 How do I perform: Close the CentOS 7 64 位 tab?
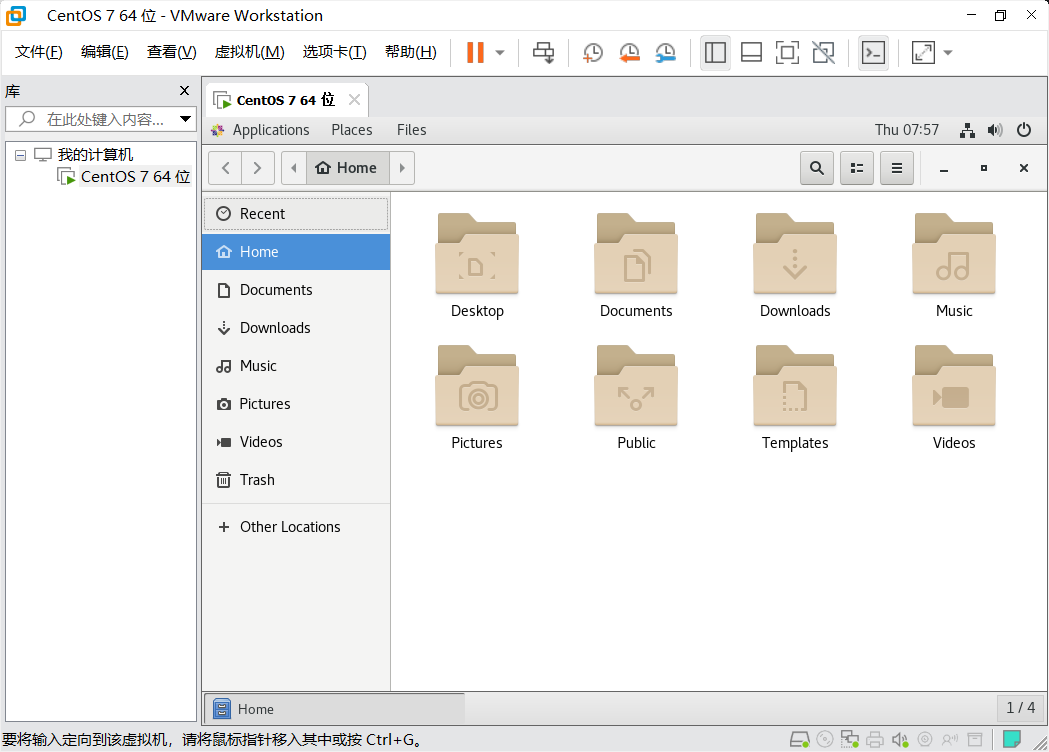click(355, 100)
